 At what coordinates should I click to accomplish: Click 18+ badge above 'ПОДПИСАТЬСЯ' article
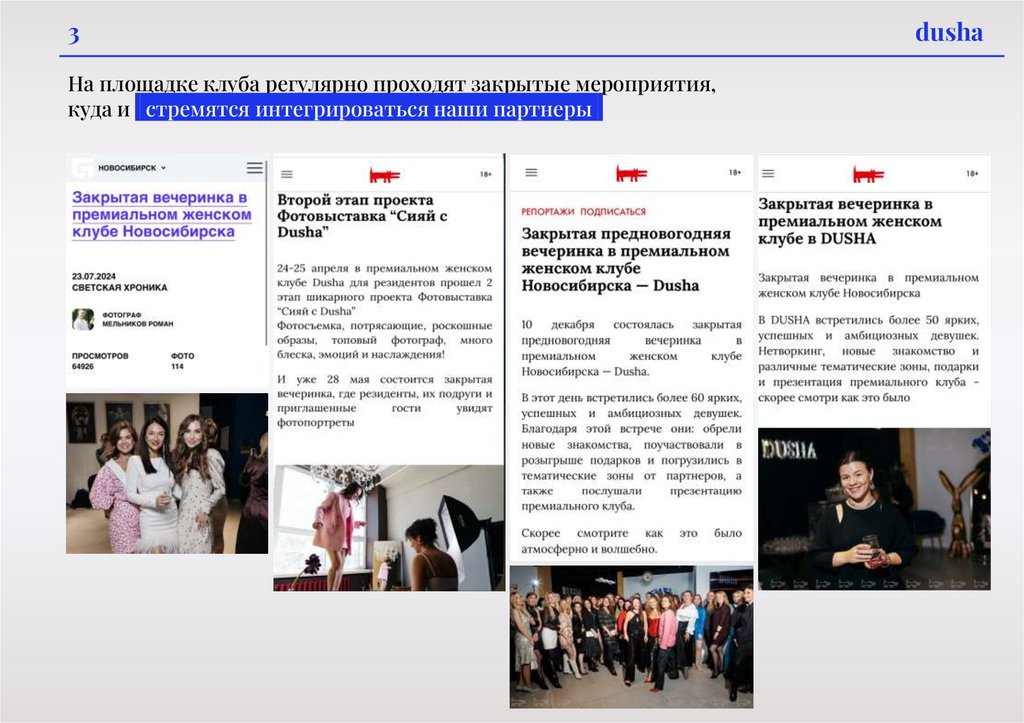click(x=735, y=172)
